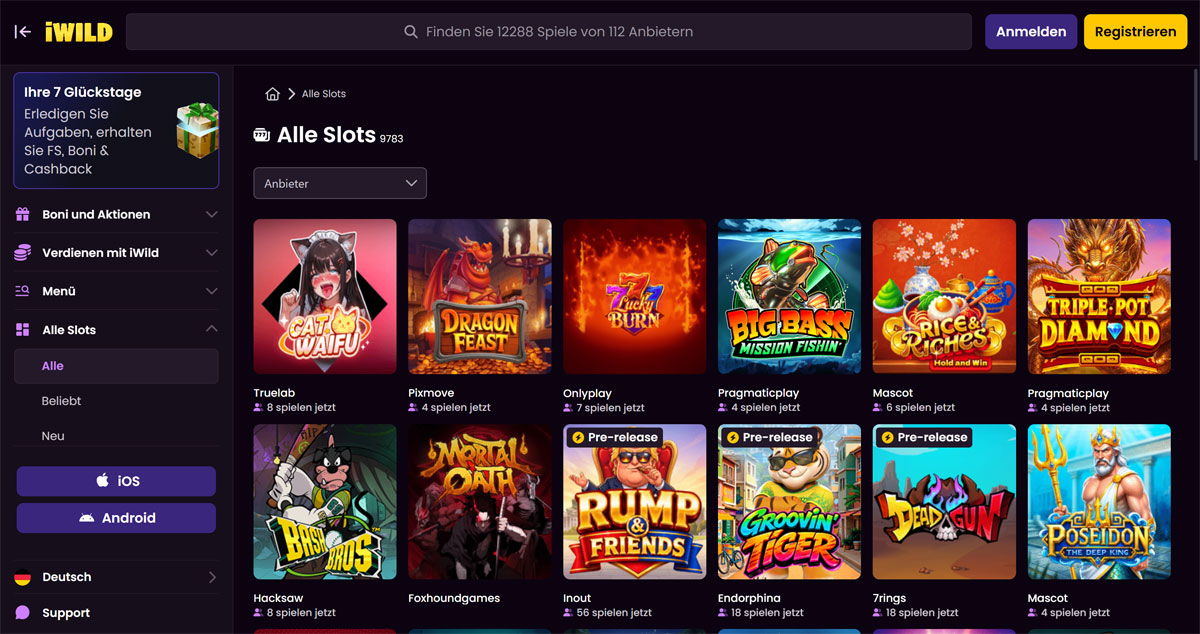1200x634 pixels.
Task: Download the iOS app
Action: pos(116,481)
